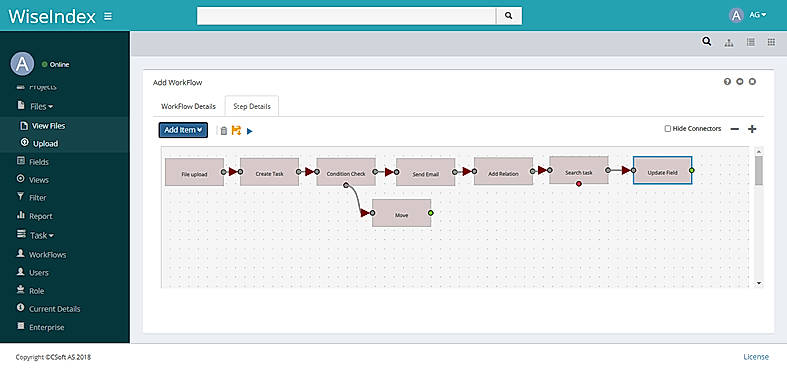Select the Move workflow step
Screen dimensions: 787x368
[402, 213]
